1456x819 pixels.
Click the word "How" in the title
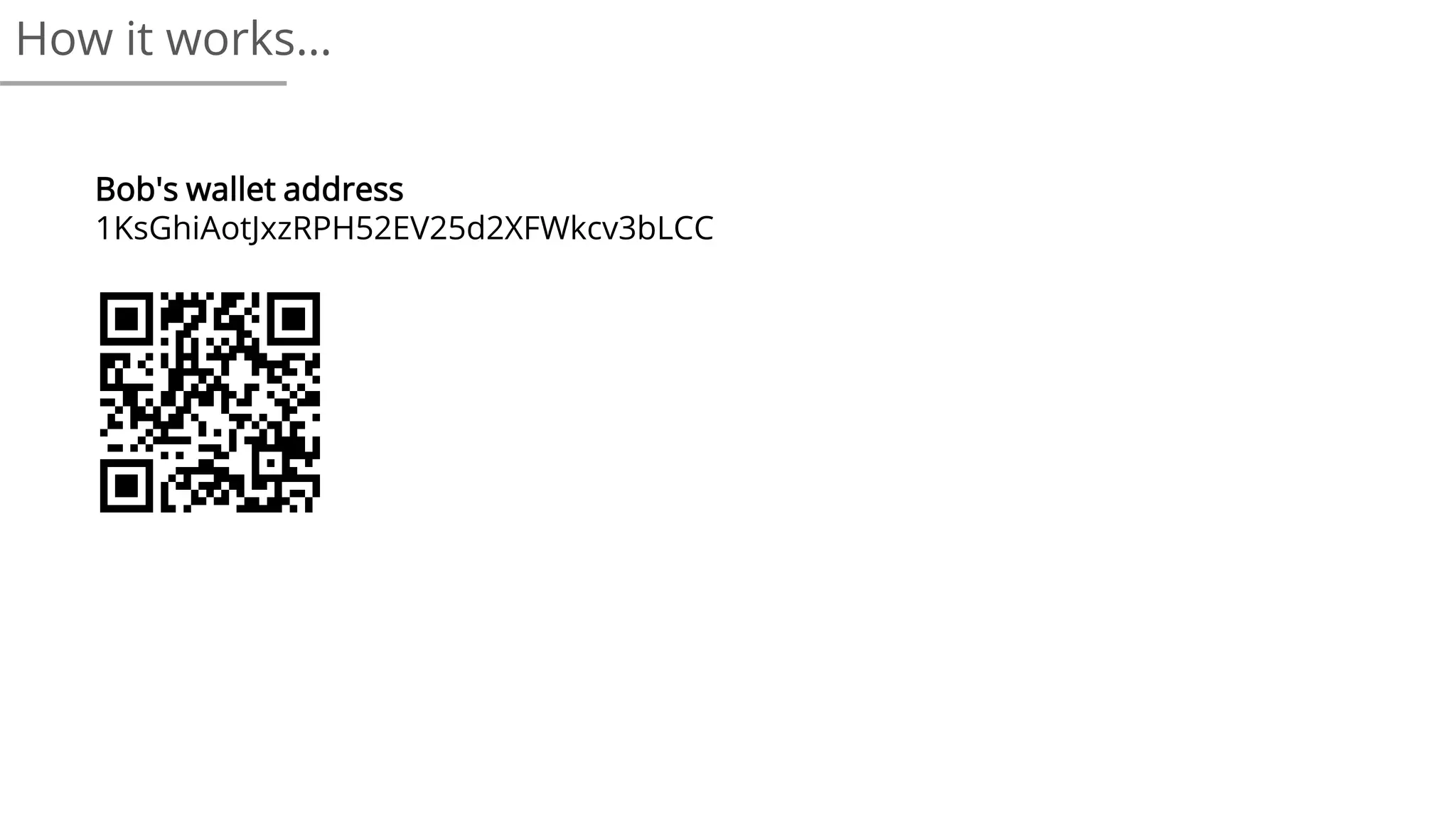[64, 38]
